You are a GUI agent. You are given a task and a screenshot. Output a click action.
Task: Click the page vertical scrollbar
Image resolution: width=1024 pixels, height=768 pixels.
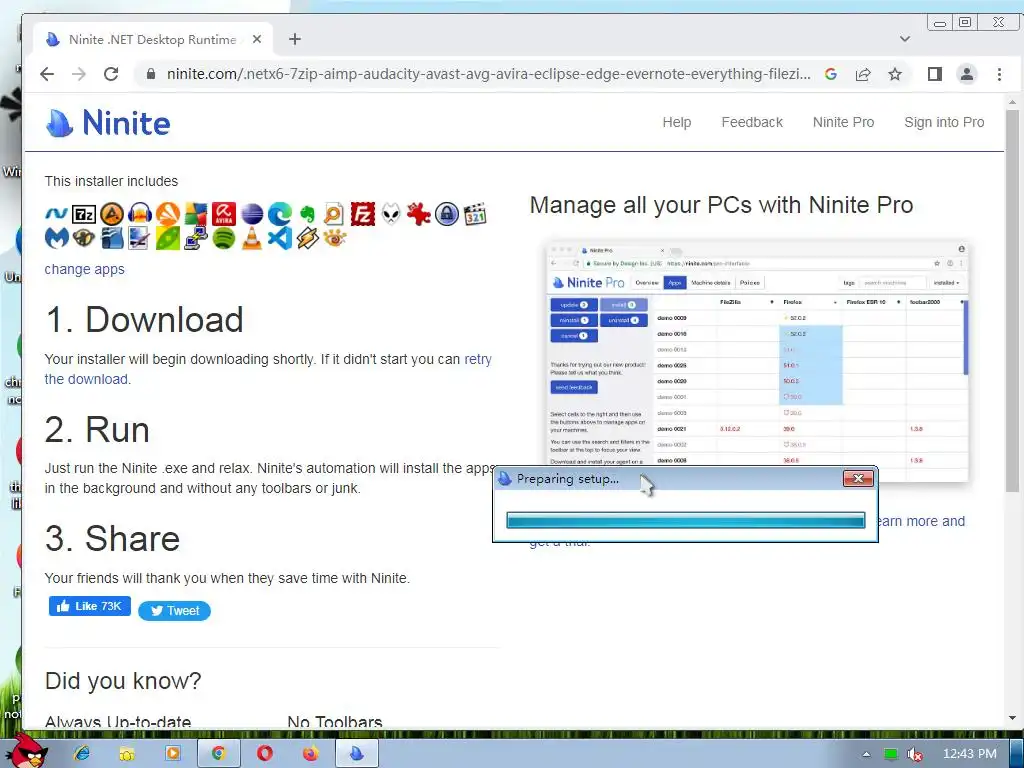point(1012,300)
